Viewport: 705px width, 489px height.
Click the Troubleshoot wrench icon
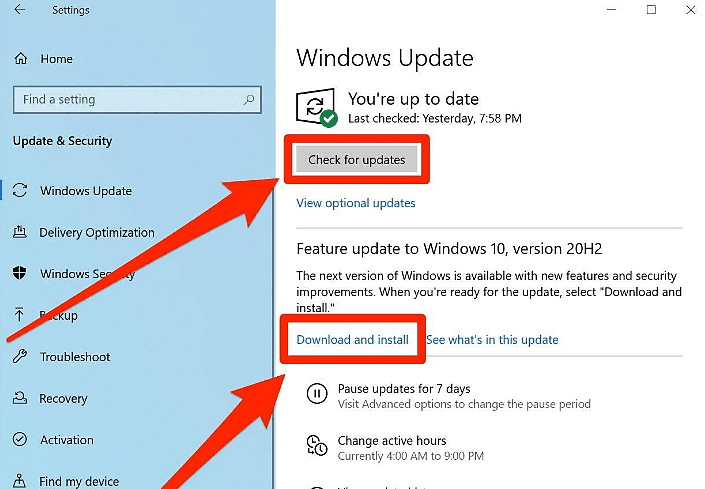tap(20, 356)
